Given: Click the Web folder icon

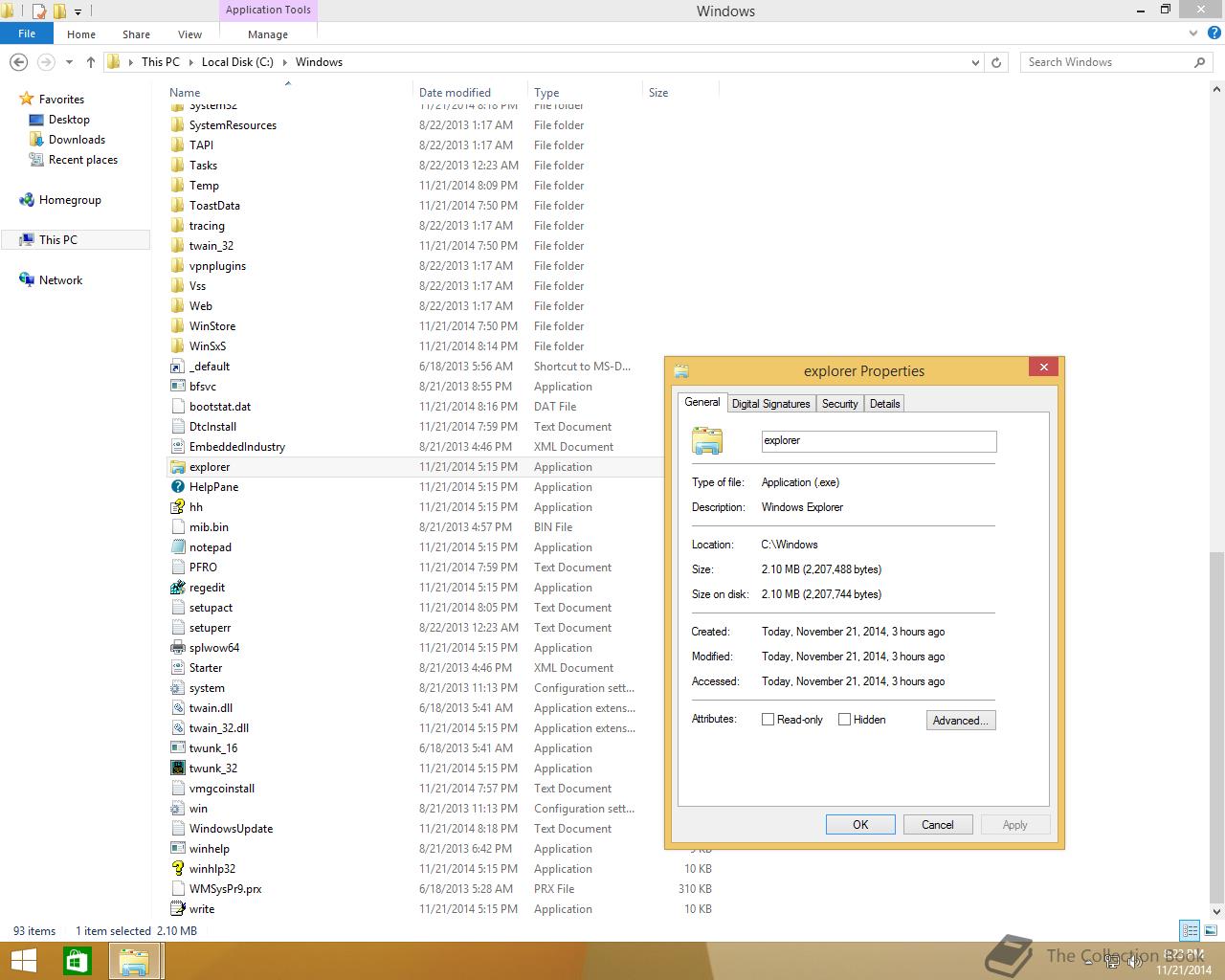Looking at the screenshot, I should click(x=177, y=306).
